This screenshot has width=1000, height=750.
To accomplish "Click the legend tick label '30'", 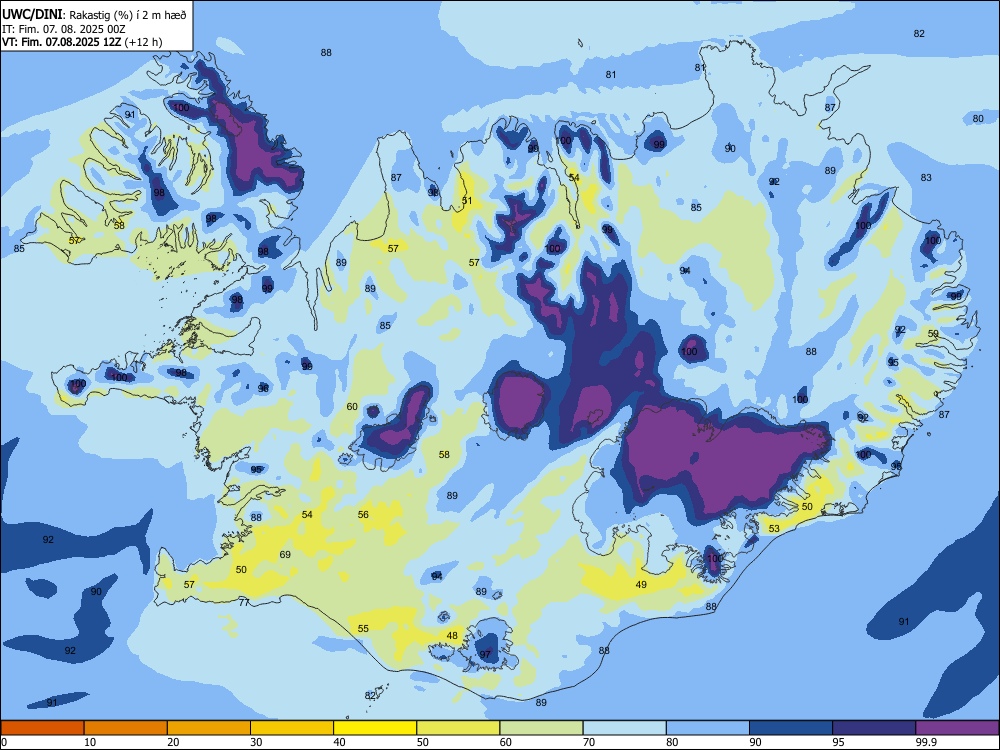I will pos(256,742).
